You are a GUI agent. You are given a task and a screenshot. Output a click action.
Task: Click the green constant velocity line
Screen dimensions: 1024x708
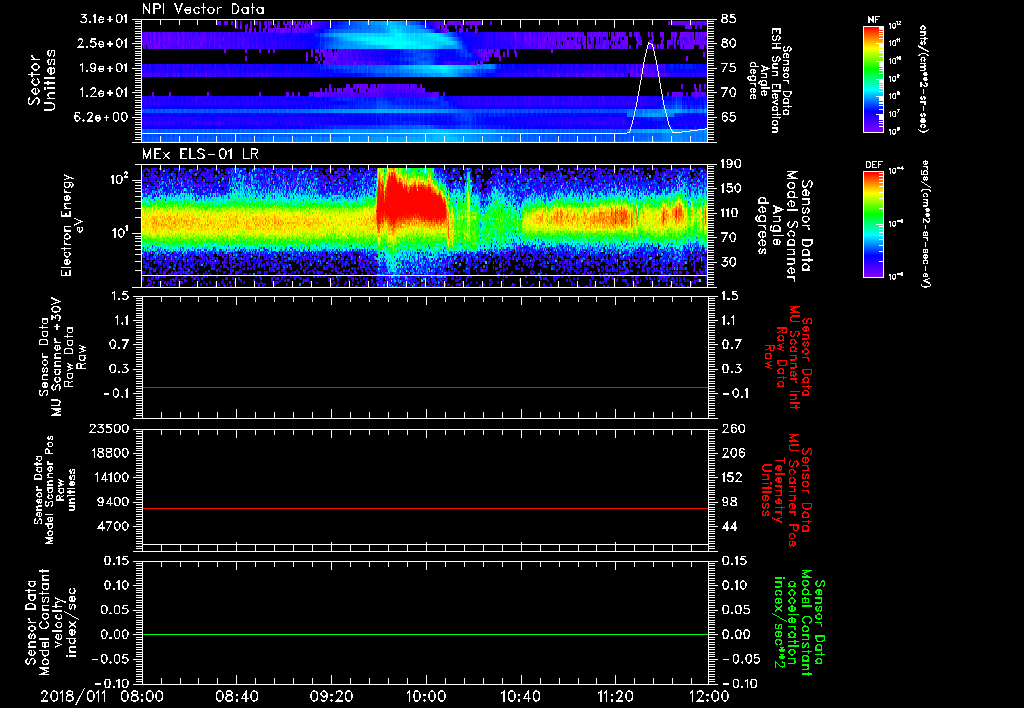(x=424, y=634)
